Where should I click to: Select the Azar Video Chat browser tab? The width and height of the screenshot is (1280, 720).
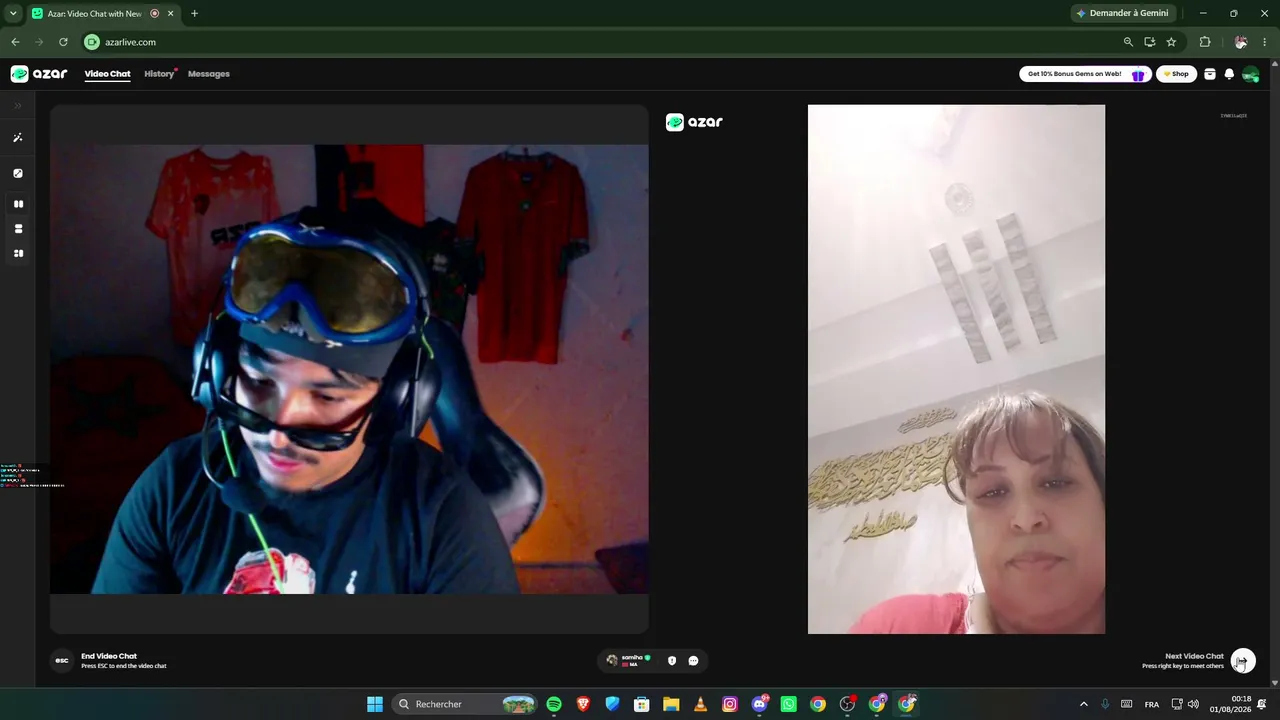point(102,14)
